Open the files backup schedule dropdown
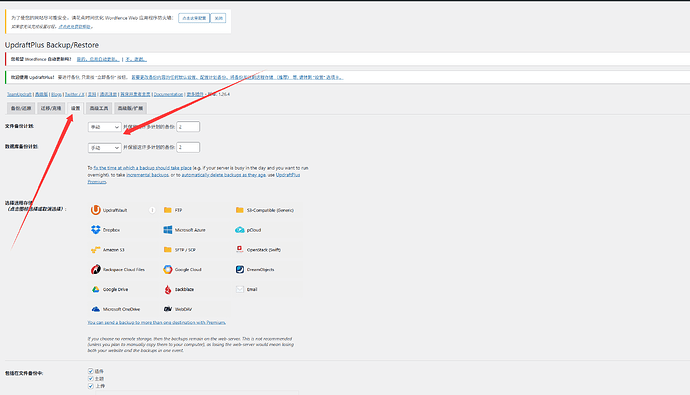Viewport: 690px width, 395px height. click(104, 127)
